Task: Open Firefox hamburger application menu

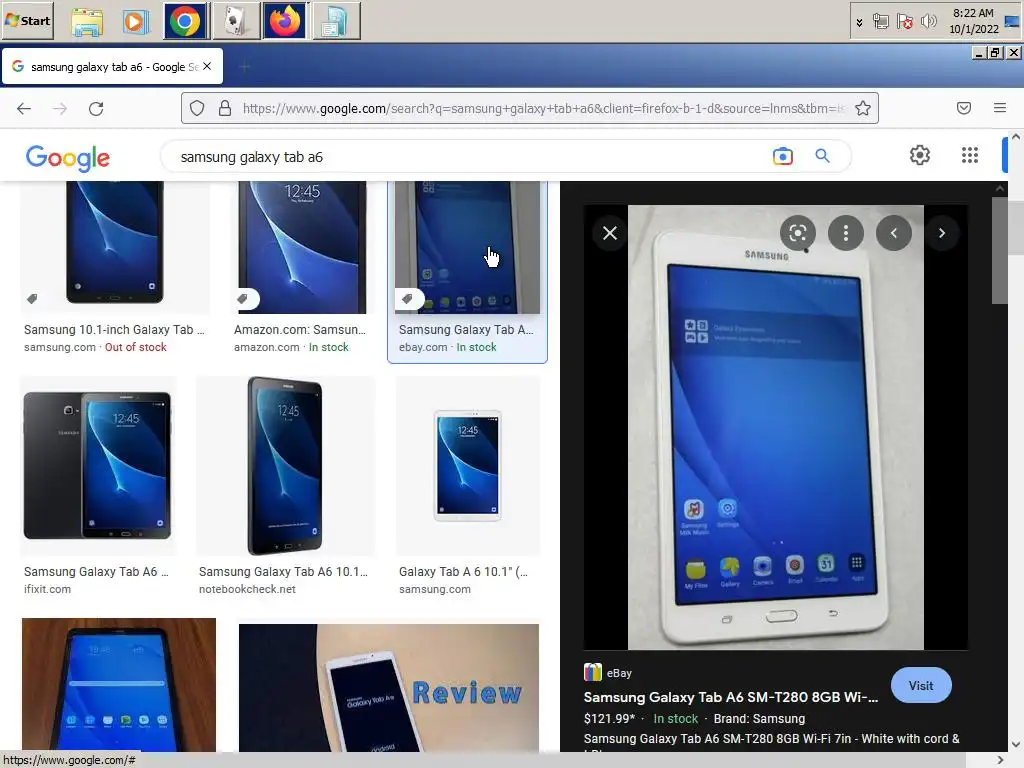Action: point(1000,108)
